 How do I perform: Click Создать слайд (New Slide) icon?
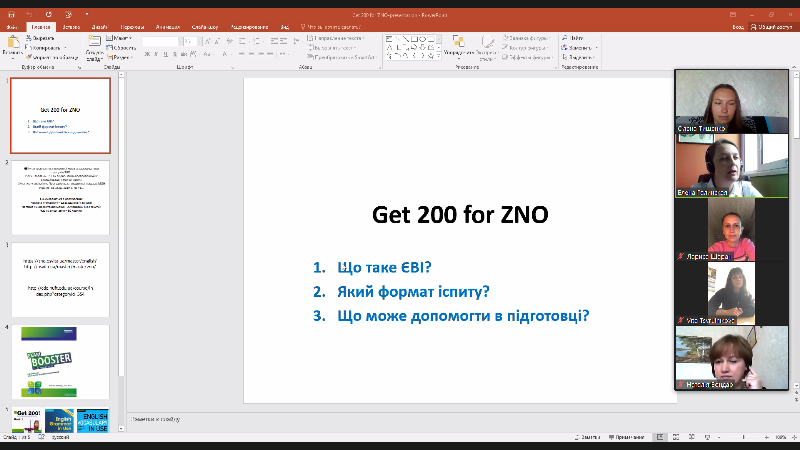(x=94, y=42)
